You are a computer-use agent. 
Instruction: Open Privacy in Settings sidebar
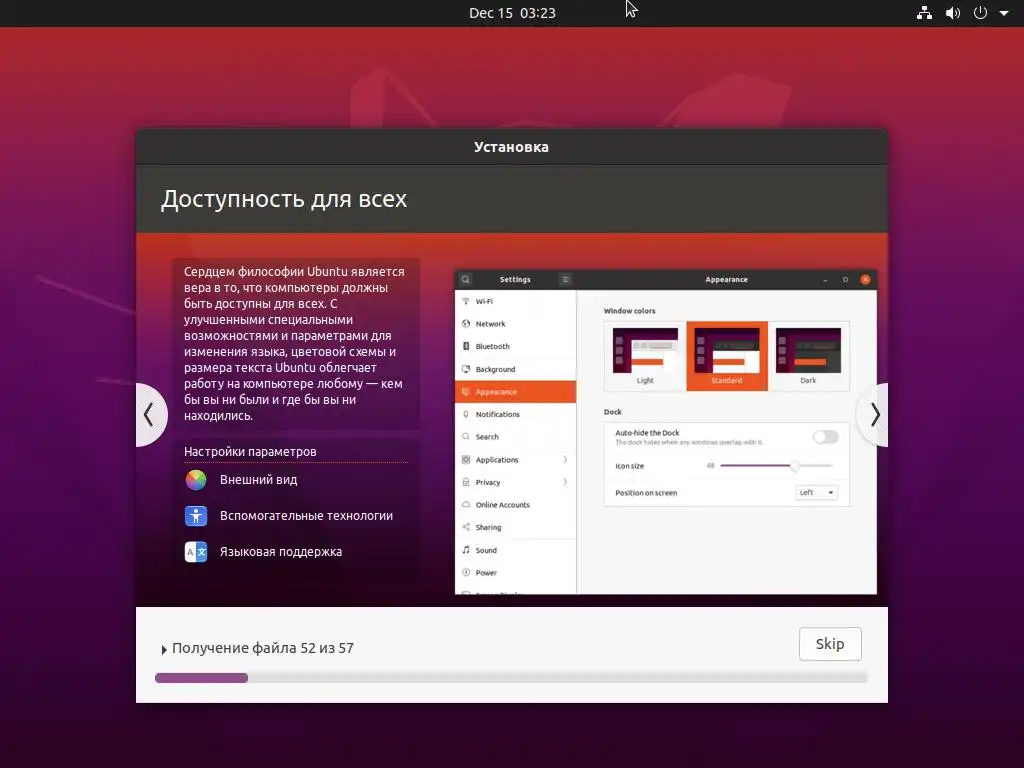(x=515, y=483)
